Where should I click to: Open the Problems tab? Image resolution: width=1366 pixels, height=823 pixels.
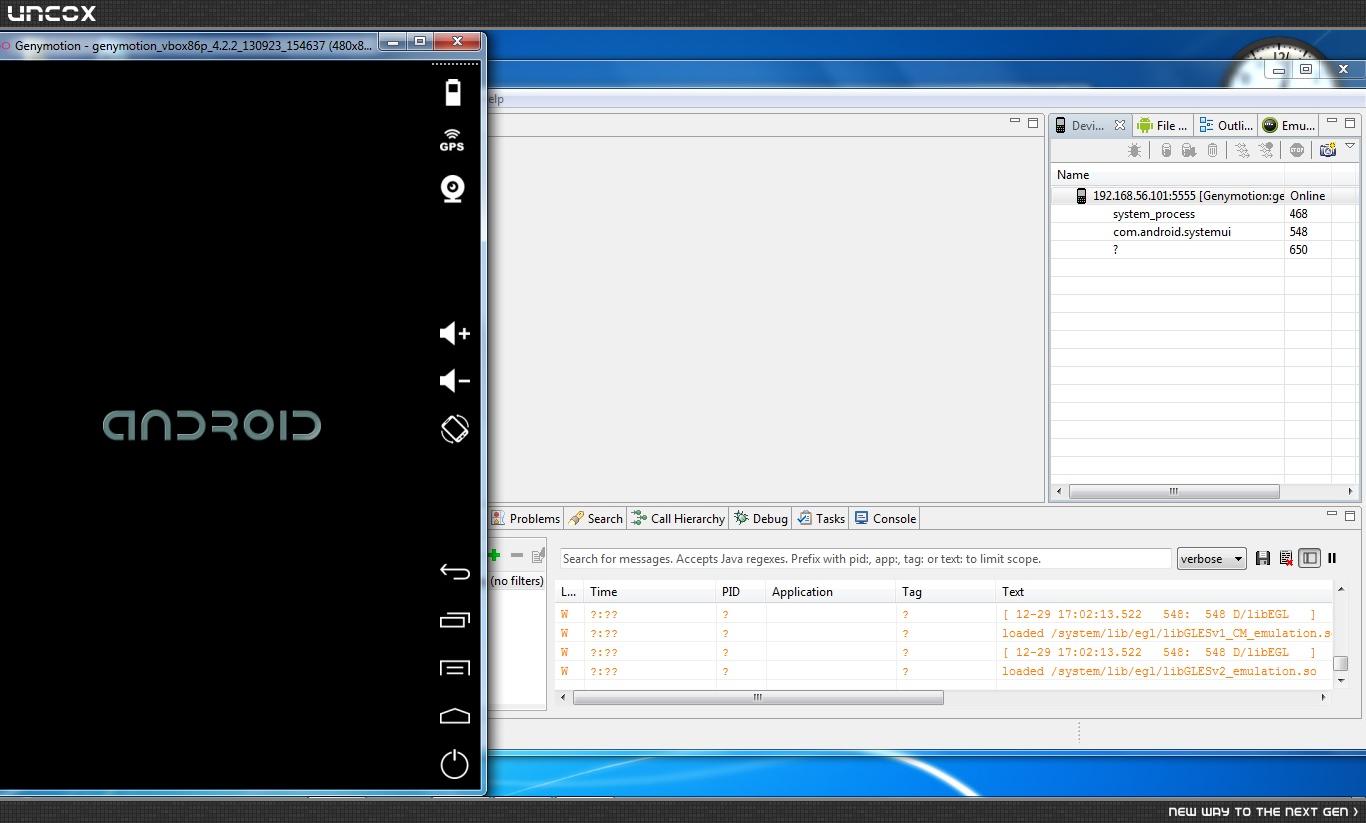point(525,518)
